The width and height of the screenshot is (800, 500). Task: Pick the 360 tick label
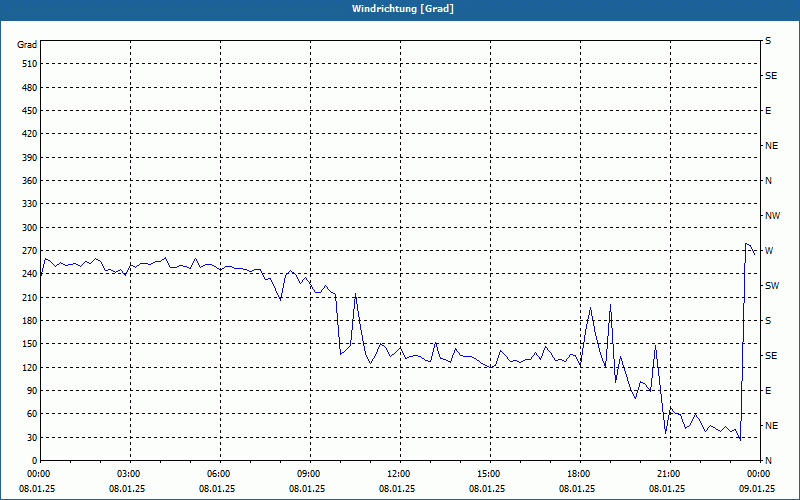[30, 181]
